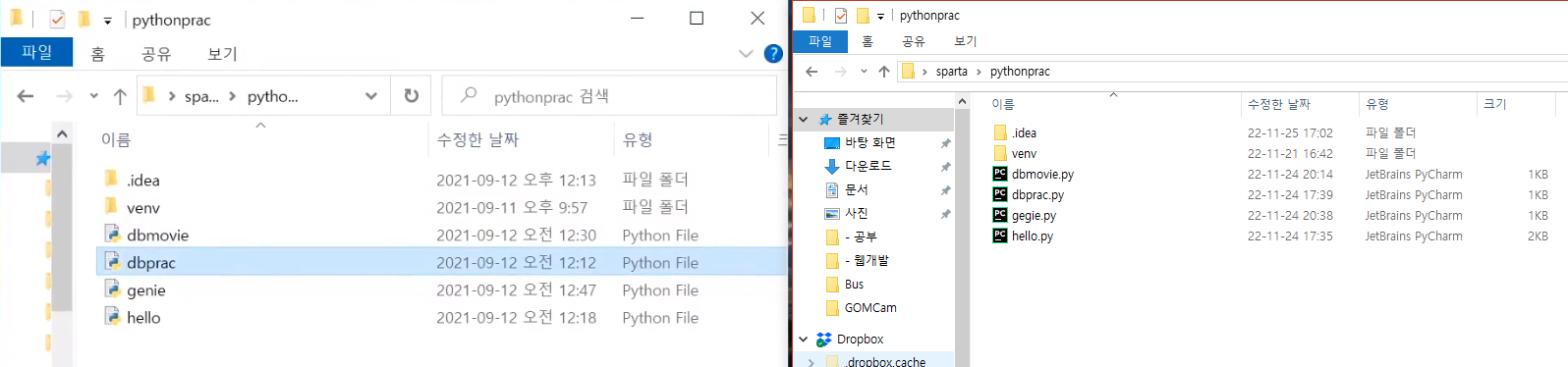Image resolution: width=1568 pixels, height=367 pixels.
Task: Expand the .dropbox.cache tree node
Action: (x=811, y=362)
